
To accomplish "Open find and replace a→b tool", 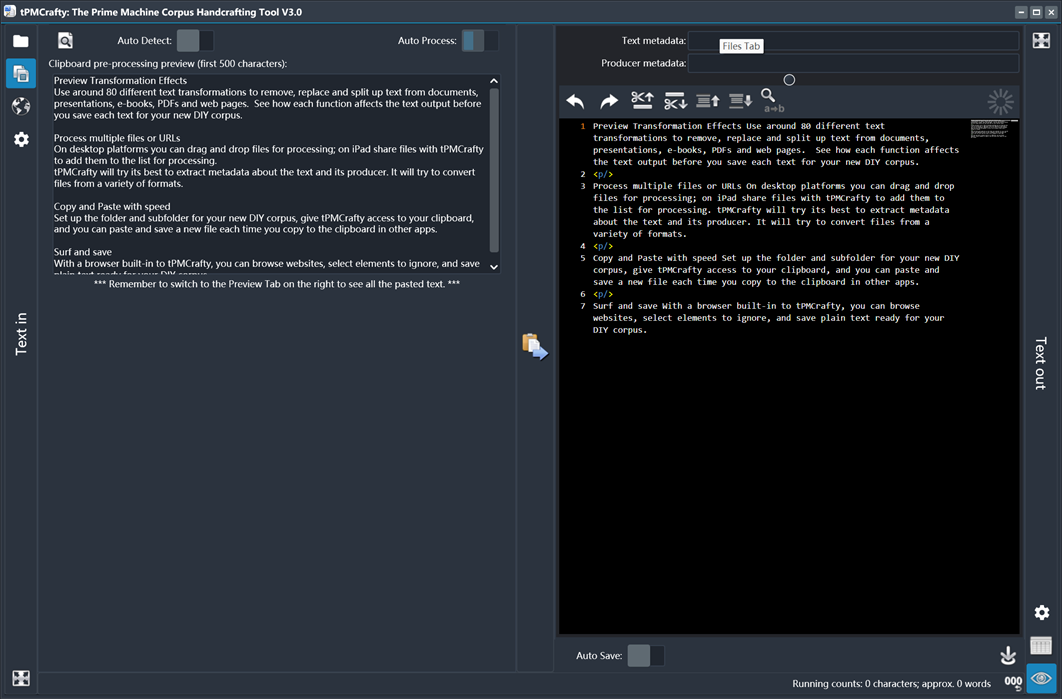I will (x=772, y=101).
